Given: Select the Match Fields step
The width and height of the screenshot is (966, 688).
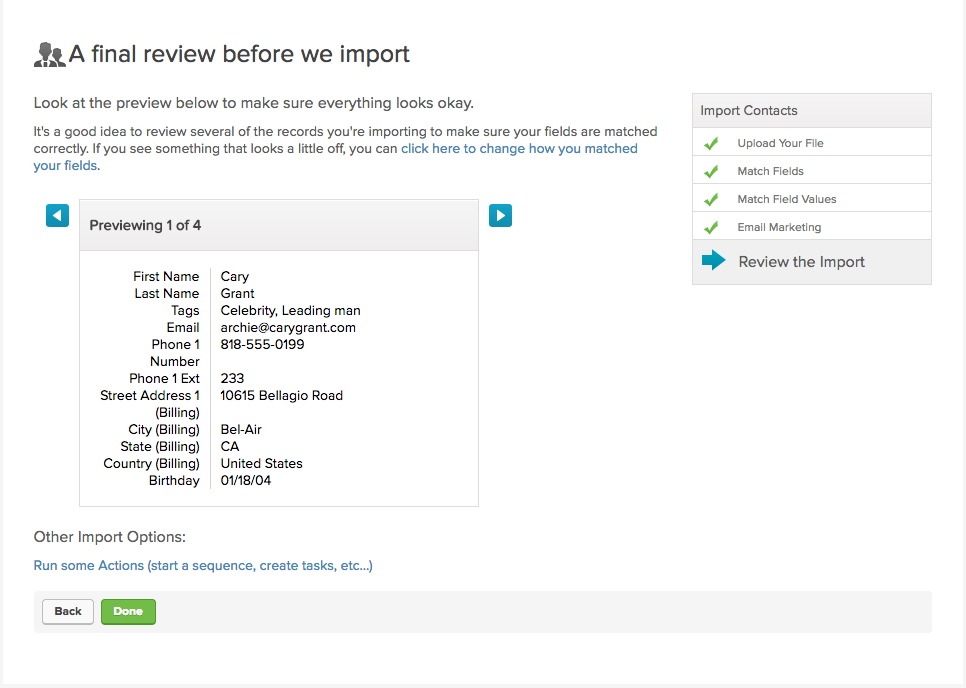Looking at the screenshot, I should click(x=811, y=171).
